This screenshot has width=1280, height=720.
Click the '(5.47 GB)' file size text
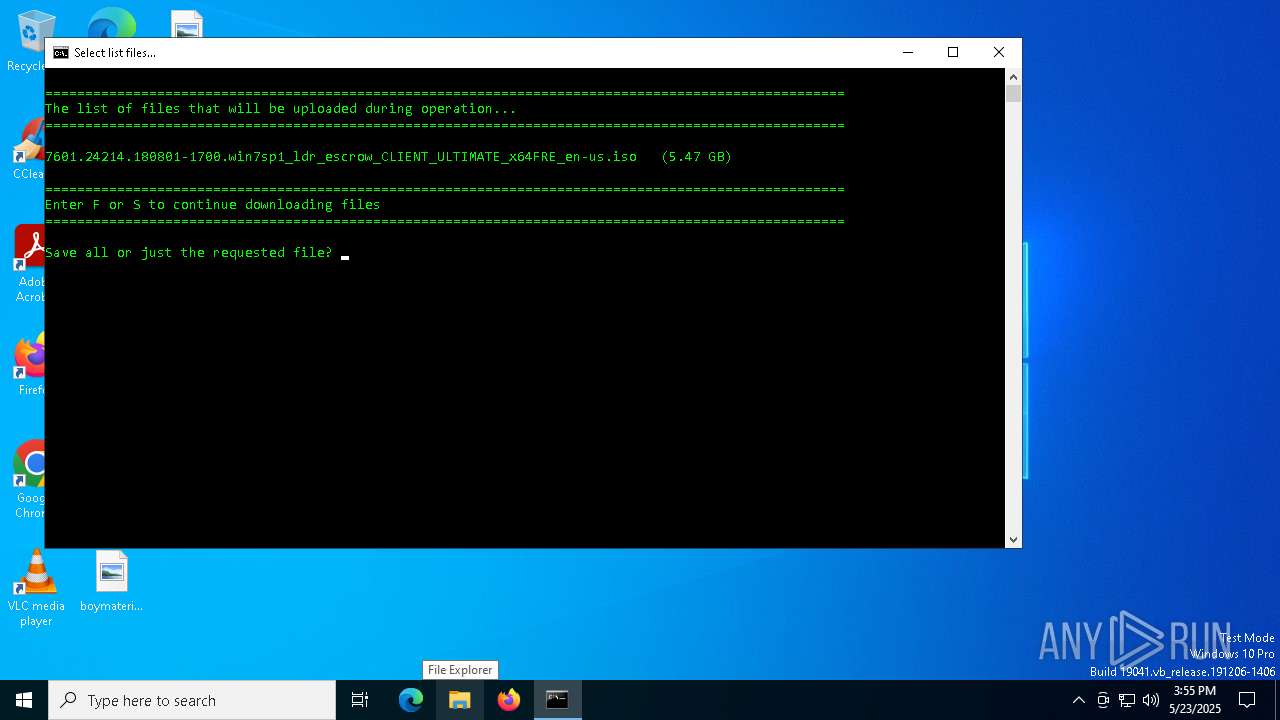[x=696, y=157]
